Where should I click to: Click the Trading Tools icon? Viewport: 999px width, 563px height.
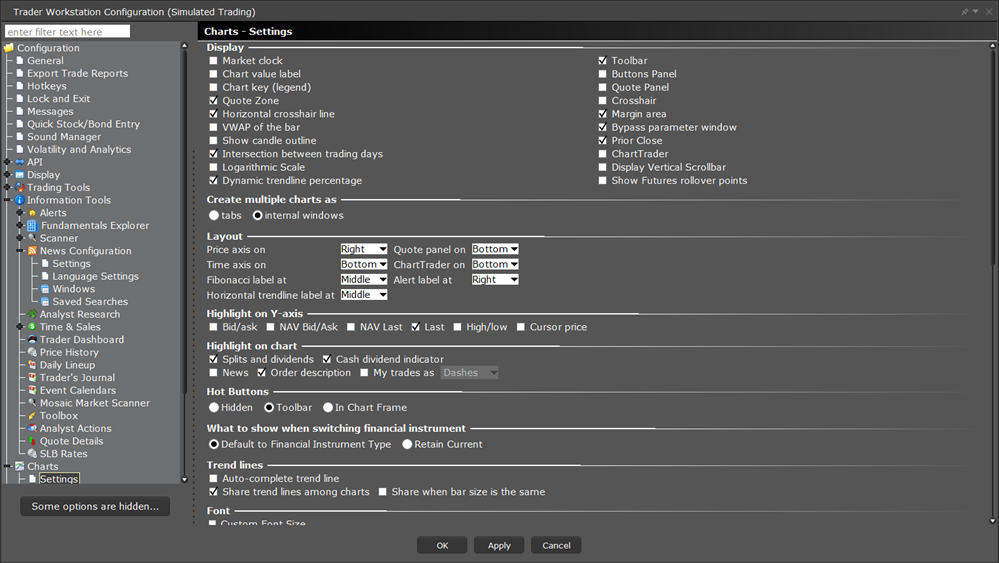coord(20,187)
